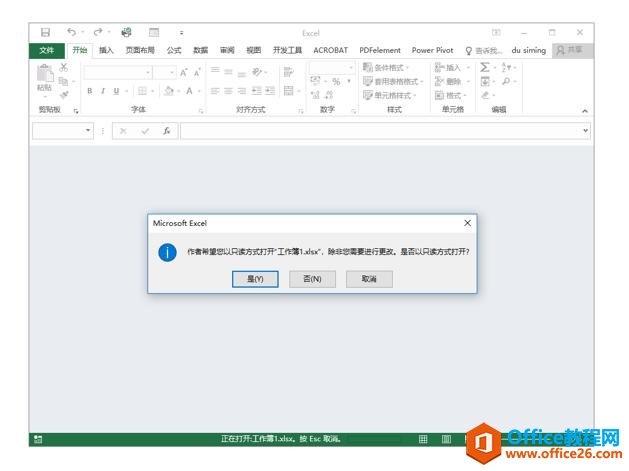Click the Insert Function fx icon
629x471 pixels.
coord(167,131)
